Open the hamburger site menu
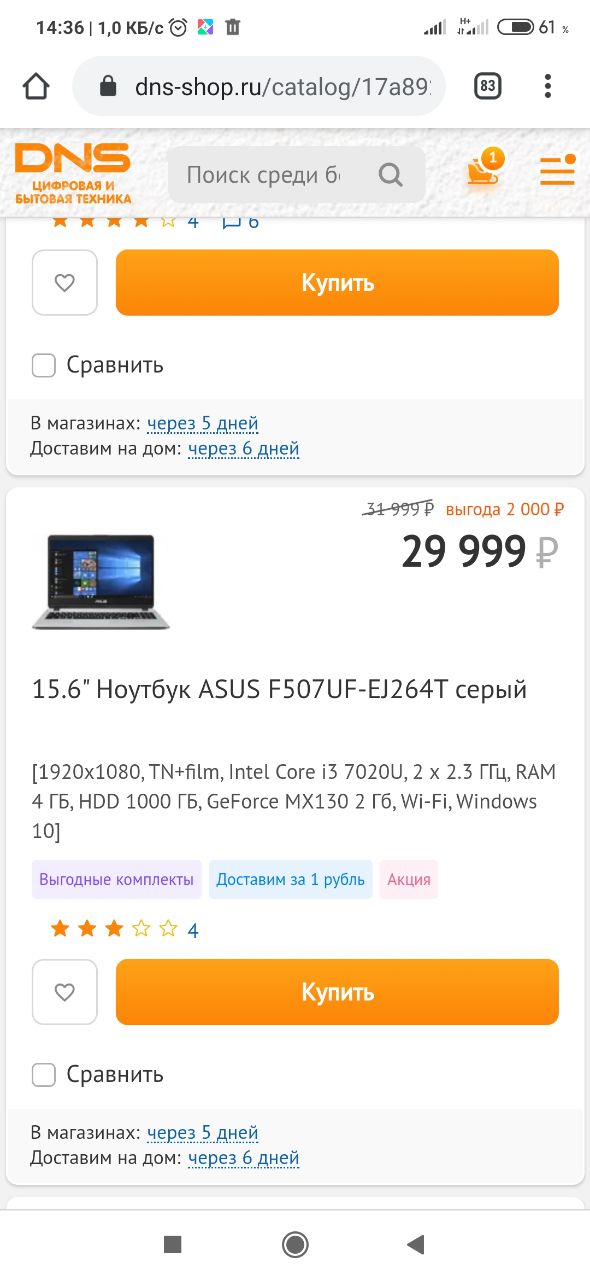This screenshot has width=590, height=1280. pos(557,172)
